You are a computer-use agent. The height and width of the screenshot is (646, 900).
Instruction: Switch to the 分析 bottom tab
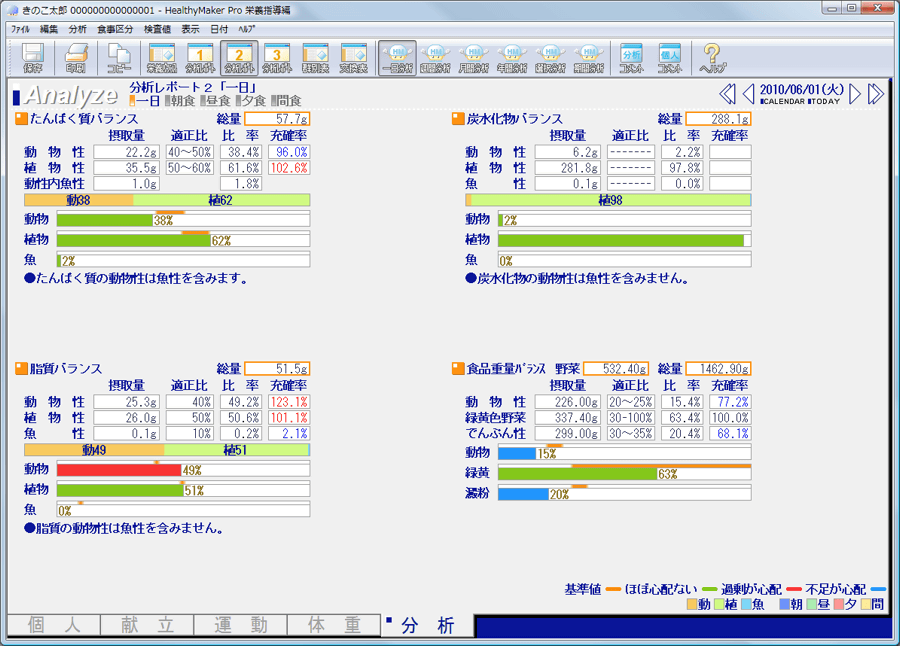[x=428, y=625]
